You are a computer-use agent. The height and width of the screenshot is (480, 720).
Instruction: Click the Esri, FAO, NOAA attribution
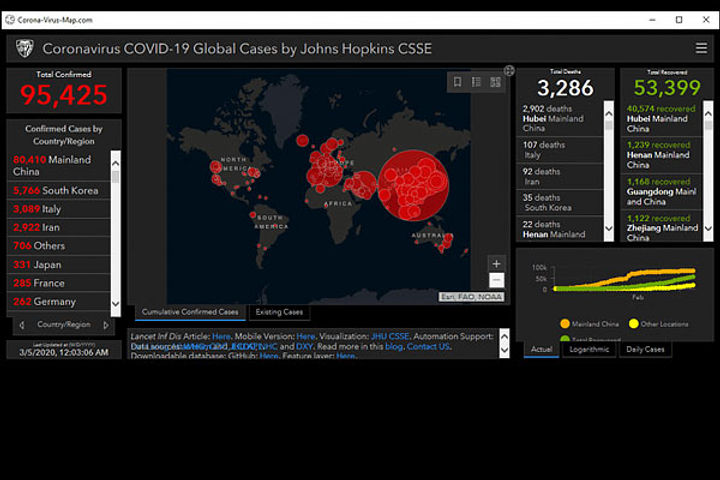471,297
